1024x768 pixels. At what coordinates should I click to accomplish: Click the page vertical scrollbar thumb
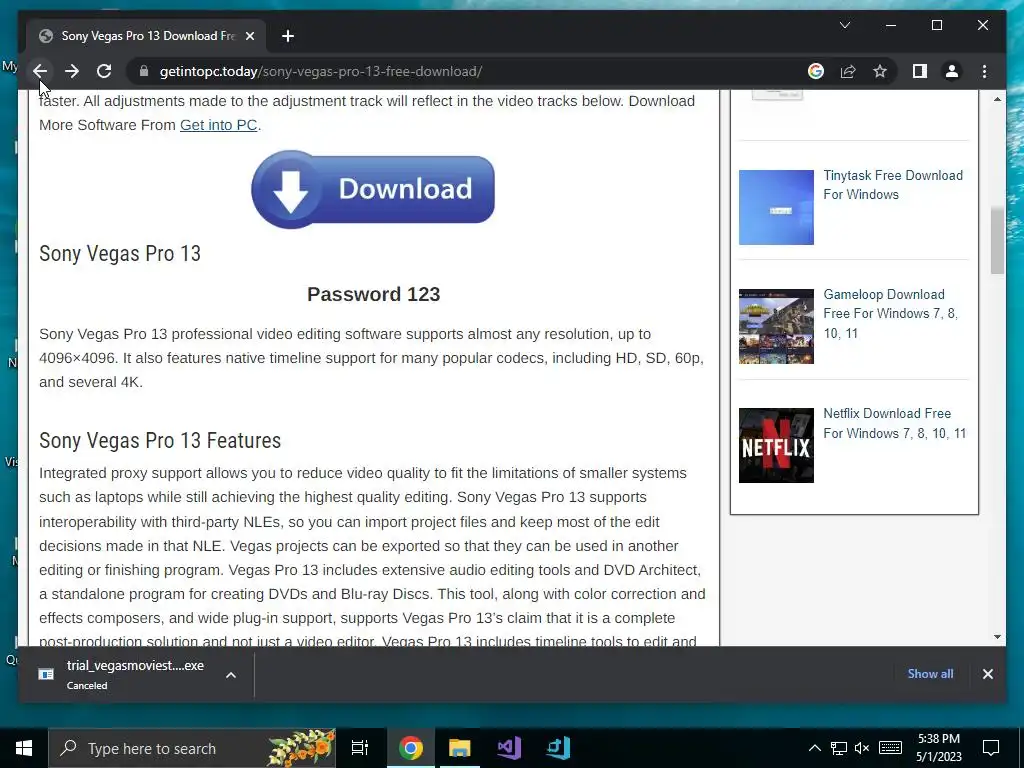pyautogui.click(x=997, y=240)
